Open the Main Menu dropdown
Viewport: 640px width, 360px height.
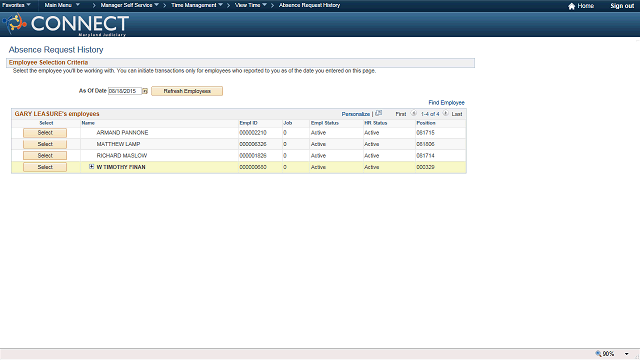pyautogui.click(x=62, y=5)
